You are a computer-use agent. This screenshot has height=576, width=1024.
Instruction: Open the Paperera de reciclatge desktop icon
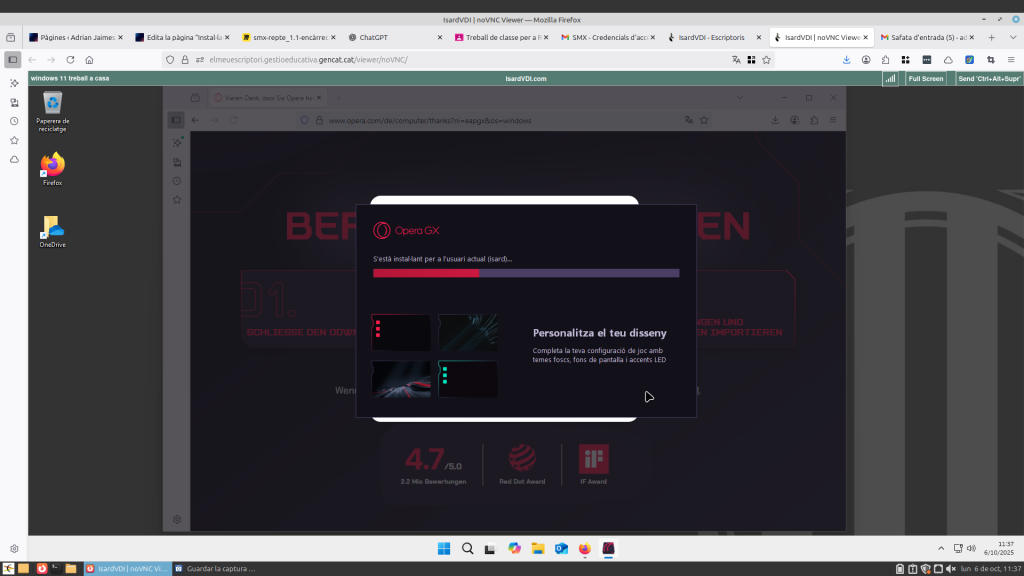(x=52, y=104)
